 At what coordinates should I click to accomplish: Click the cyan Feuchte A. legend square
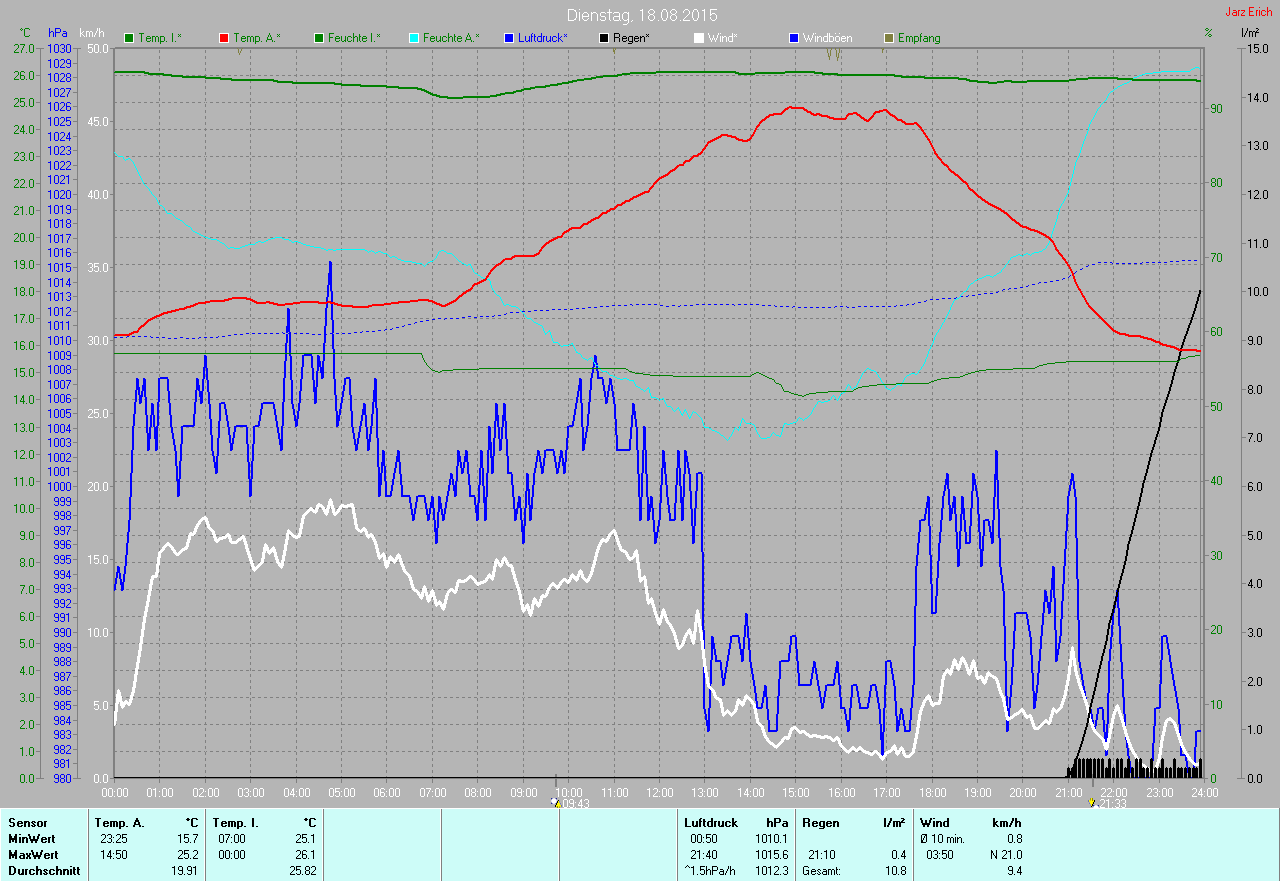point(414,38)
